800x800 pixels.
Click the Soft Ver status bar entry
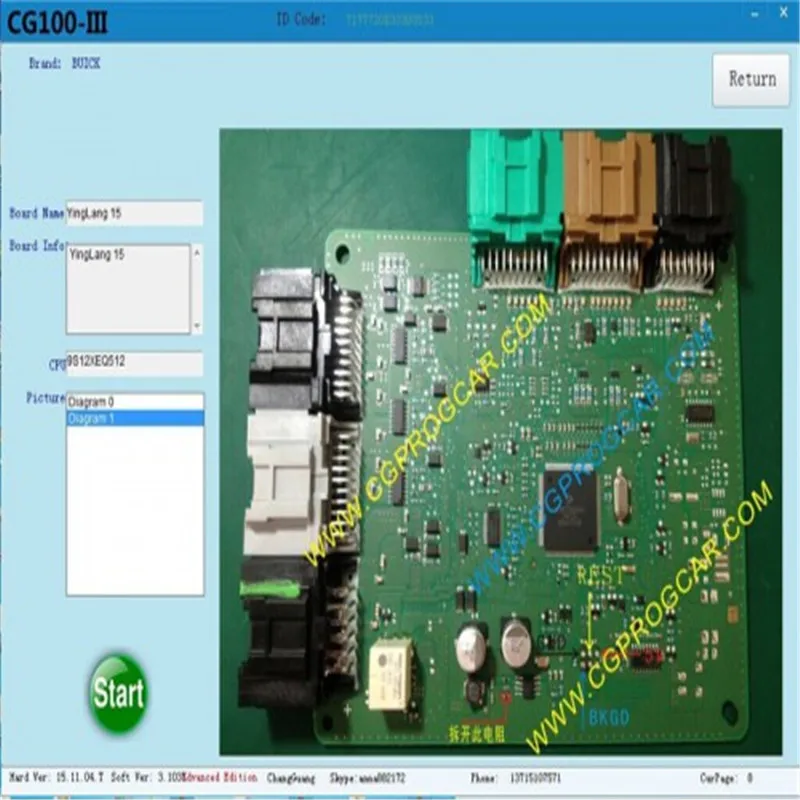(x=146, y=778)
